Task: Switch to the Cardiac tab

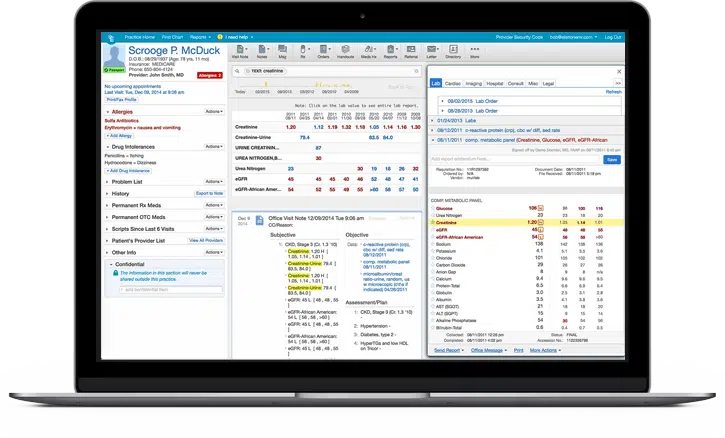Action: [x=453, y=84]
